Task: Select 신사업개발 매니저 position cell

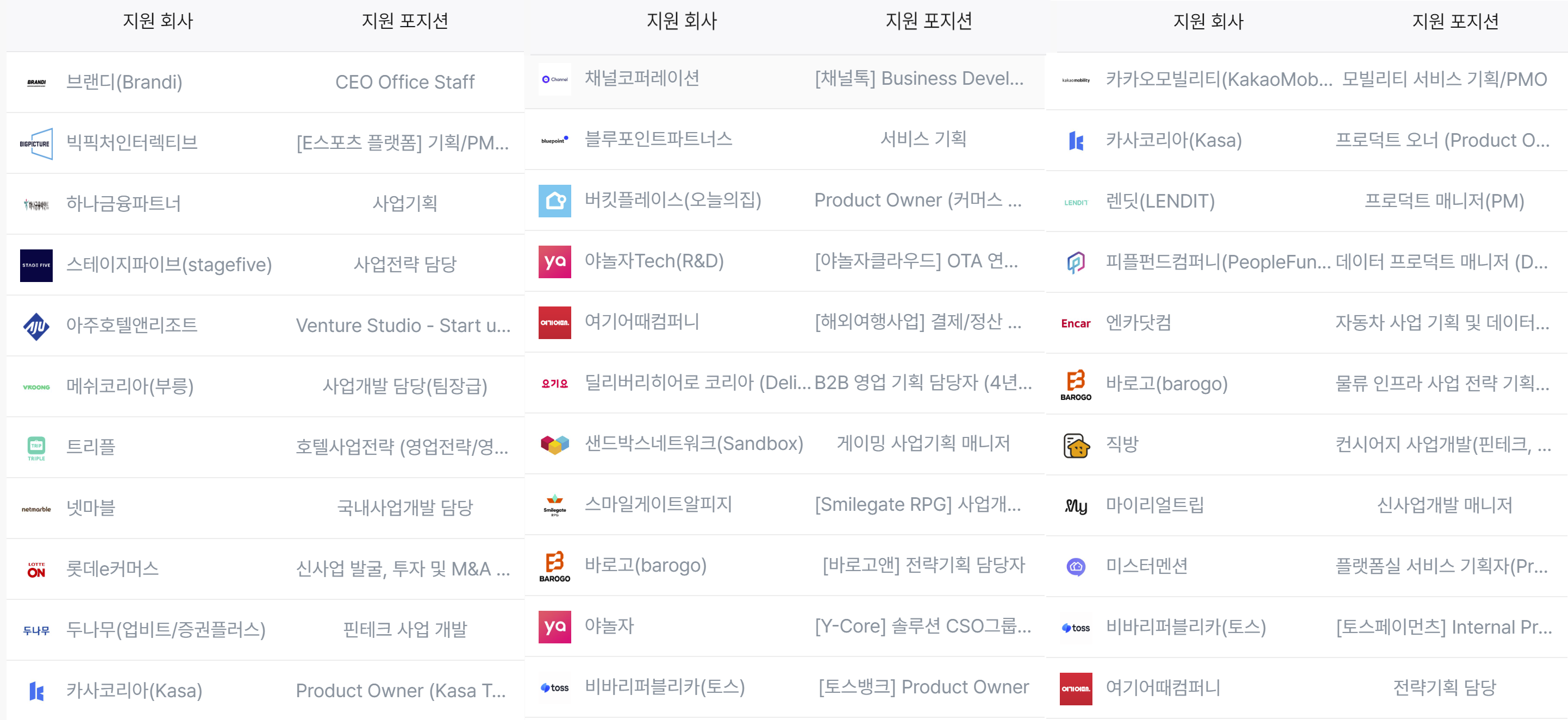Action: 1445,506
